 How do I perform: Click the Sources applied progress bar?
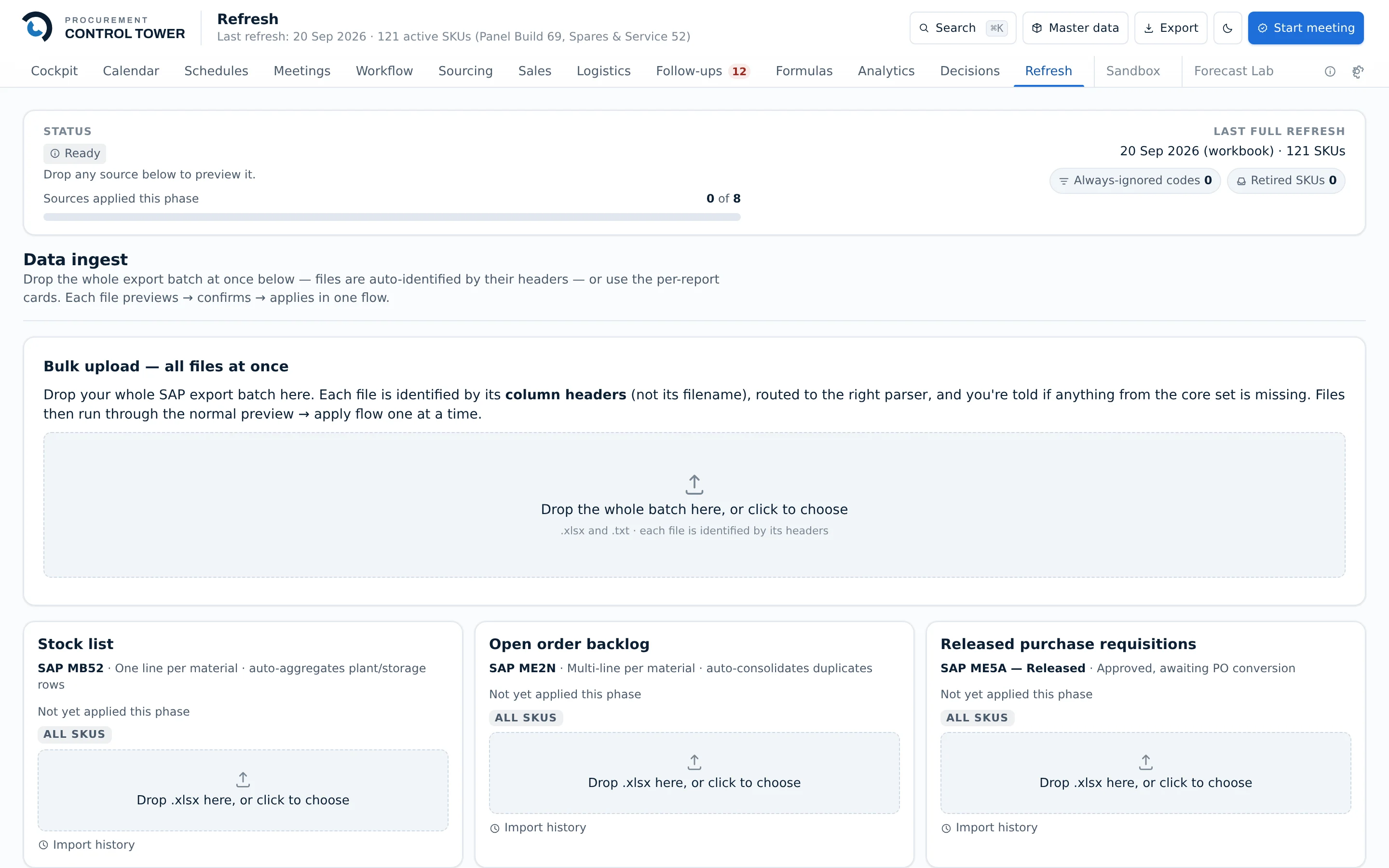pyautogui.click(x=392, y=217)
